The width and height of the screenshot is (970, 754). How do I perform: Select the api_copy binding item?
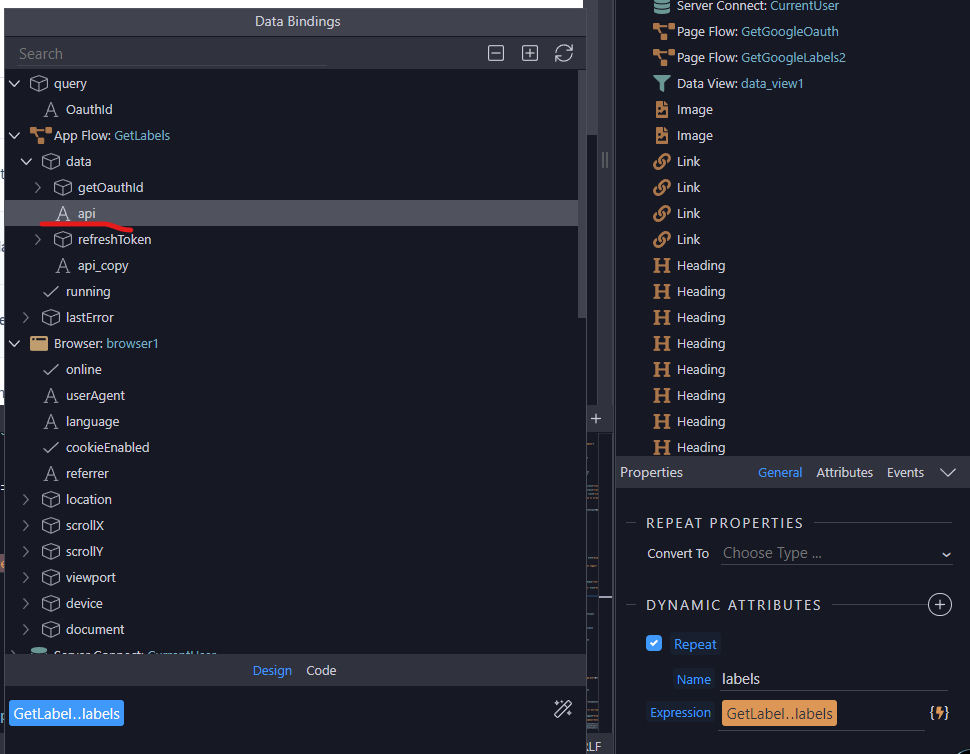103,266
